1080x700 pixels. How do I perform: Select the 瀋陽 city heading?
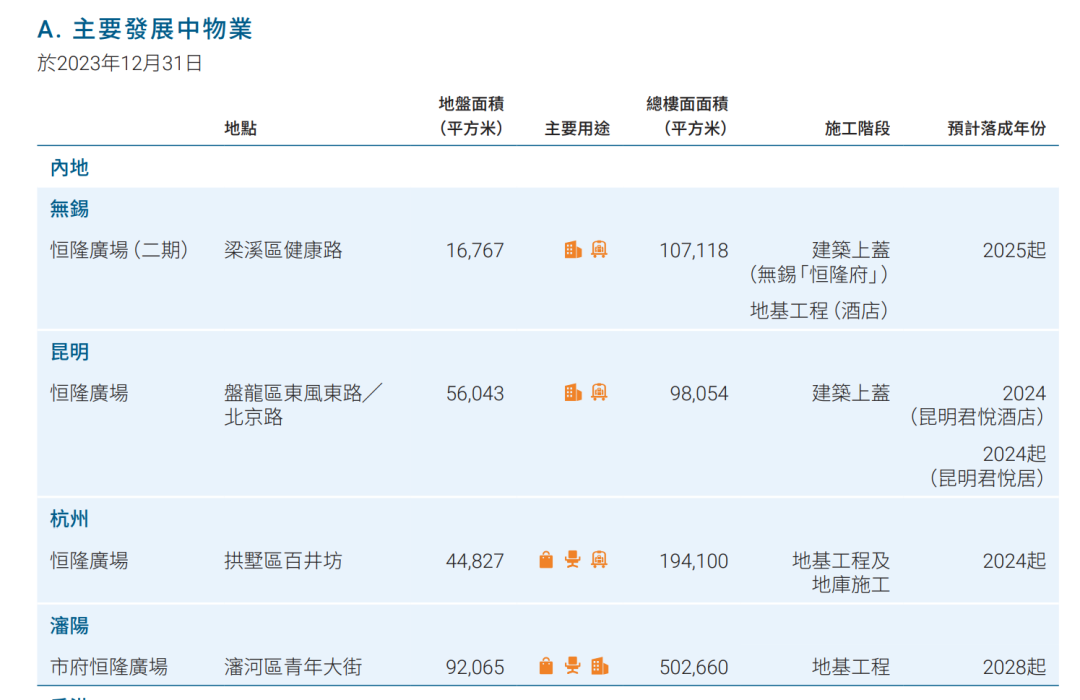click(70, 625)
